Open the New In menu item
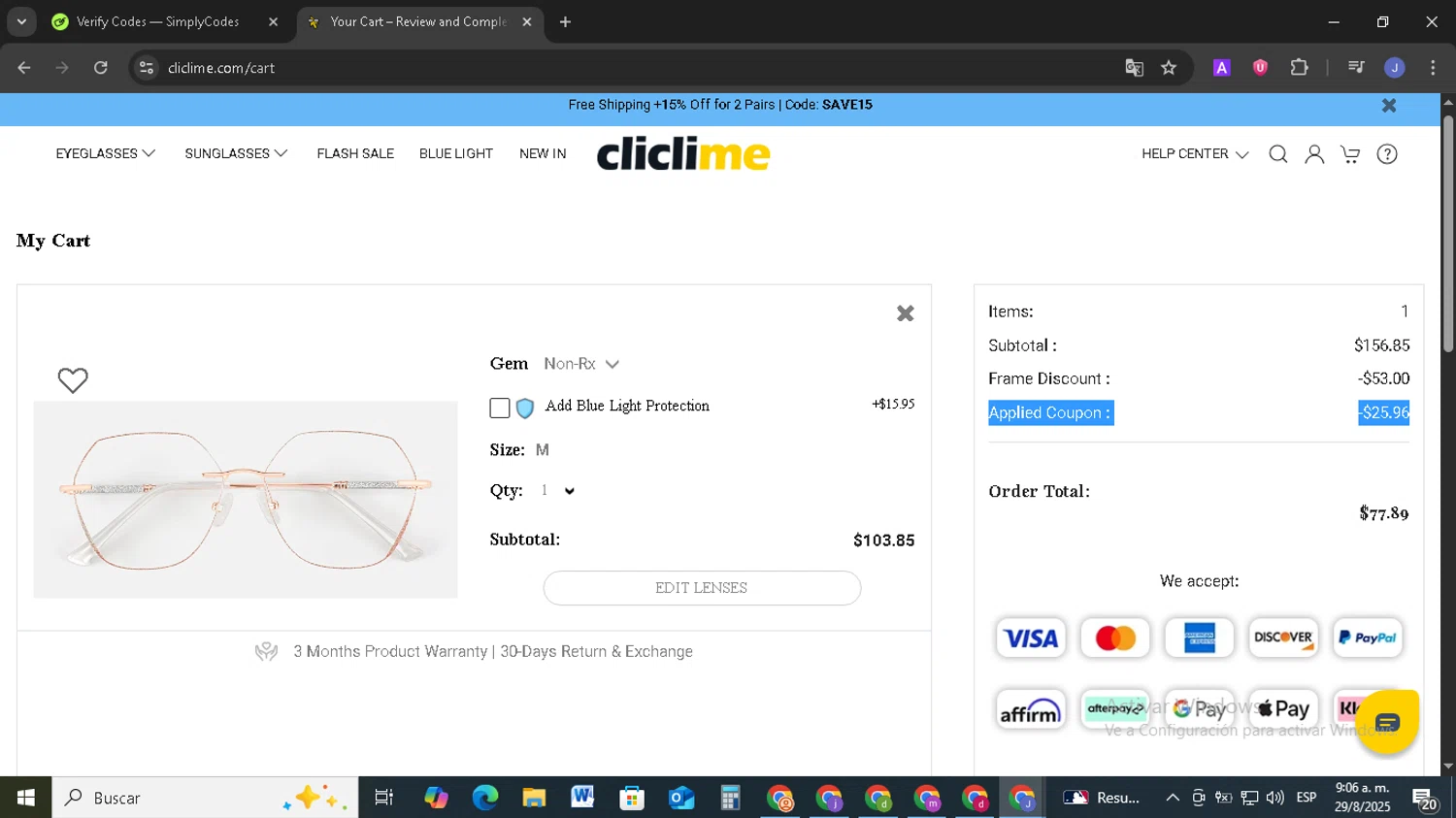Screen dimensions: 1456x818 (x=543, y=154)
